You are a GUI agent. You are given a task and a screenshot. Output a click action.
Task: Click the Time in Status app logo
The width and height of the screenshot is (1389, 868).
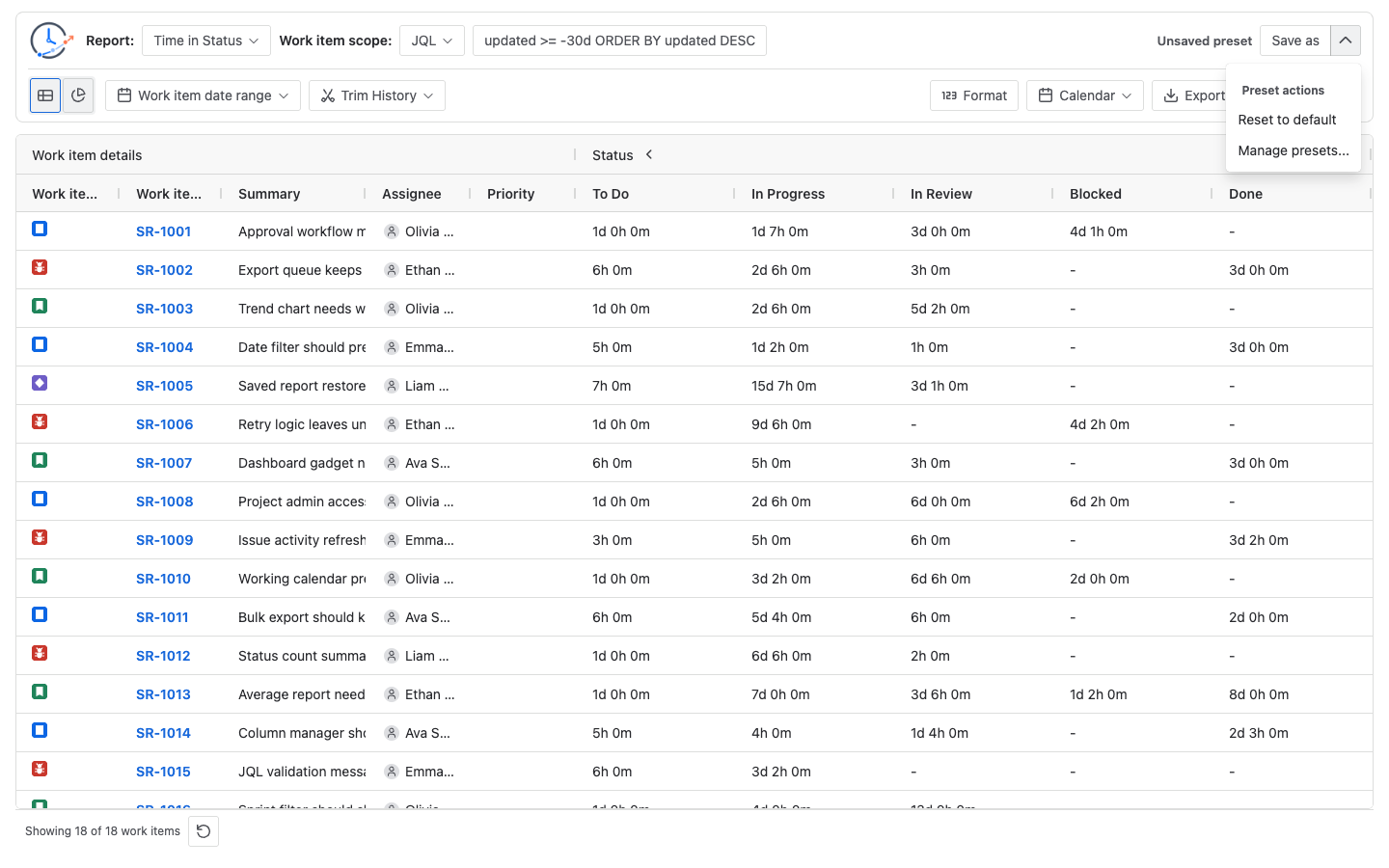click(51, 41)
